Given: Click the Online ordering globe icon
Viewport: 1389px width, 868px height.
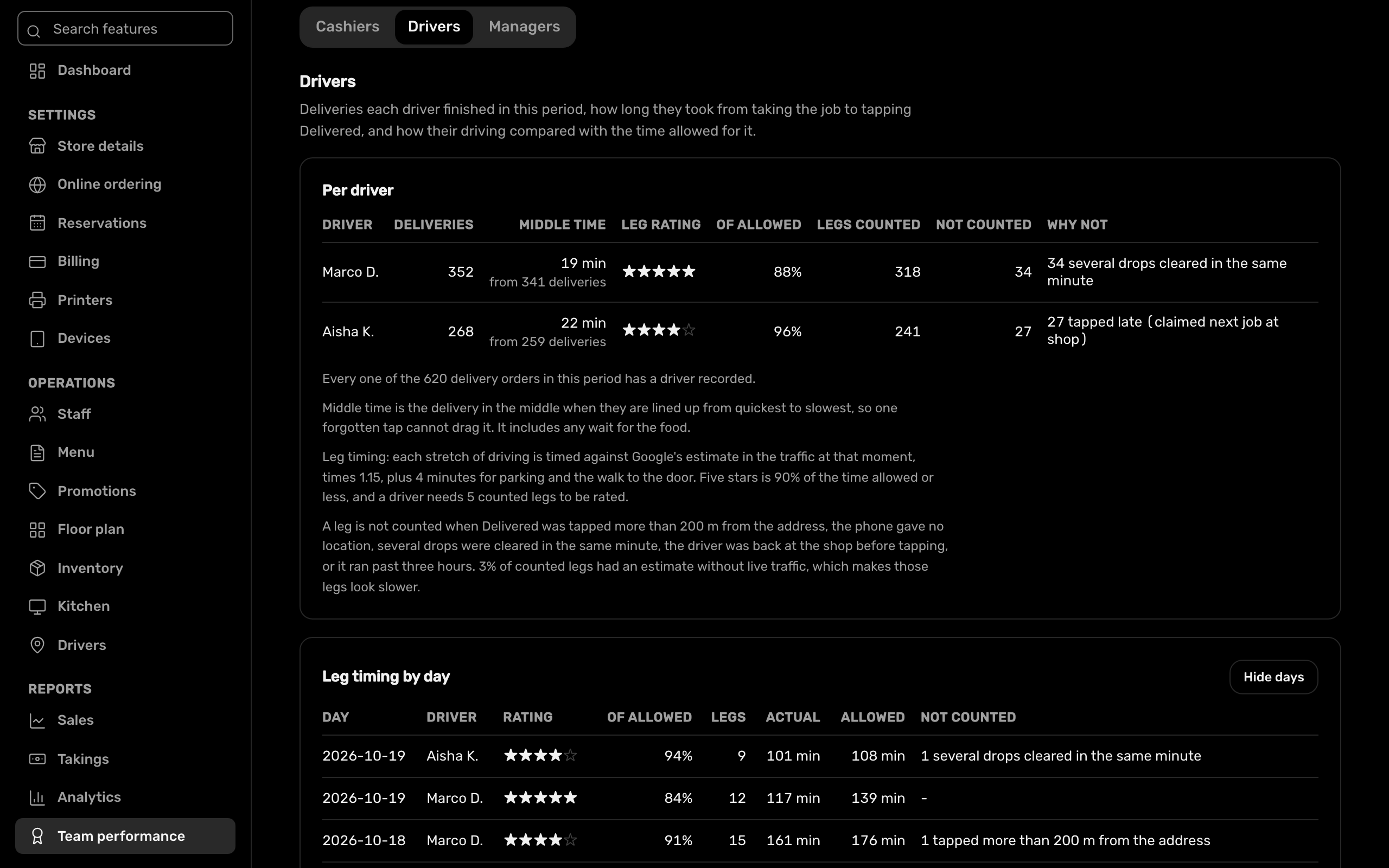Looking at the screenshot, I should [x=37, y=185].
